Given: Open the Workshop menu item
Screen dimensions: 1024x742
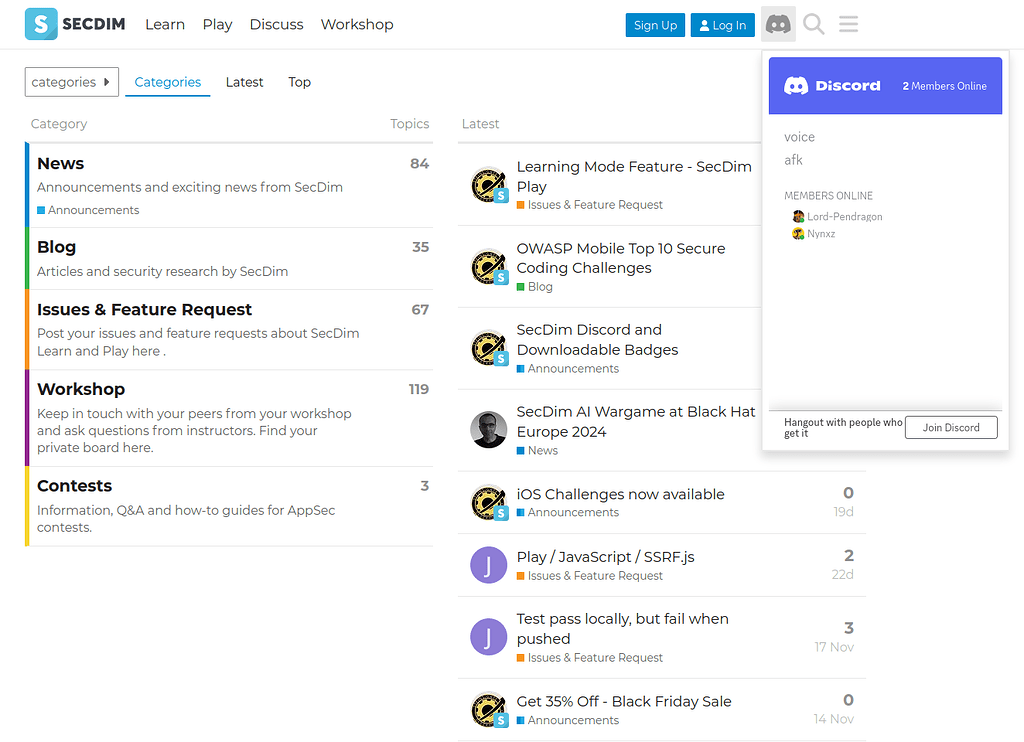Looking at the screenshot, I should (357, 24).
